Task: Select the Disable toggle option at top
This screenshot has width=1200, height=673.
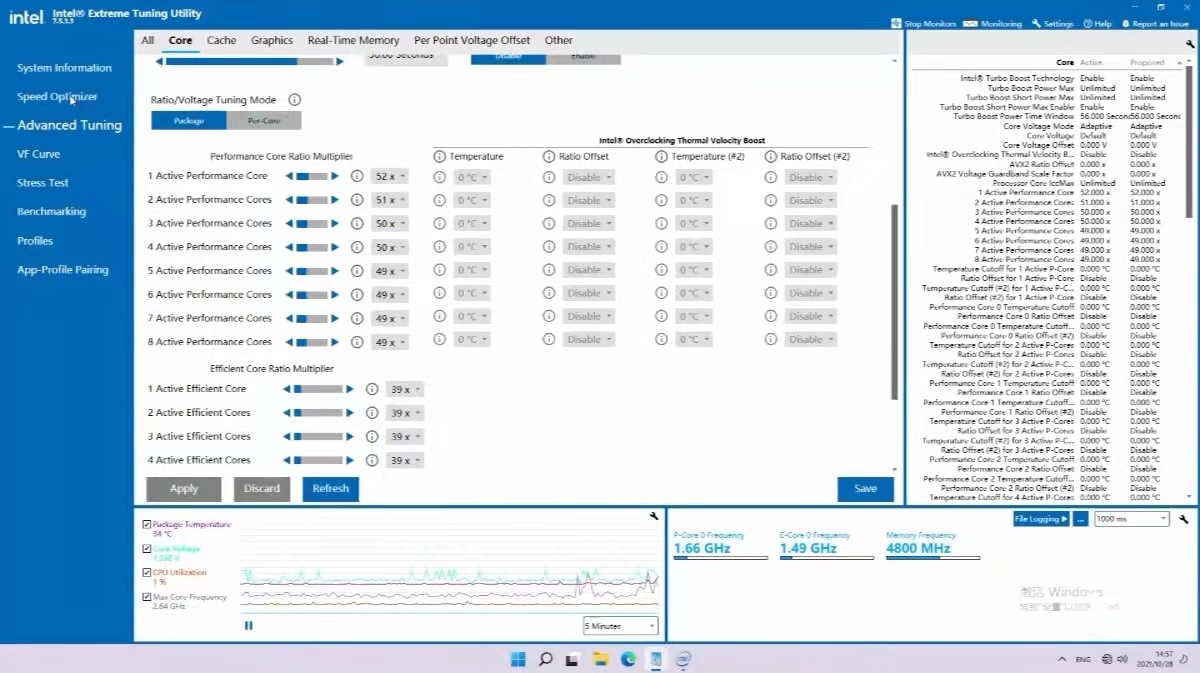Action: 508,57
